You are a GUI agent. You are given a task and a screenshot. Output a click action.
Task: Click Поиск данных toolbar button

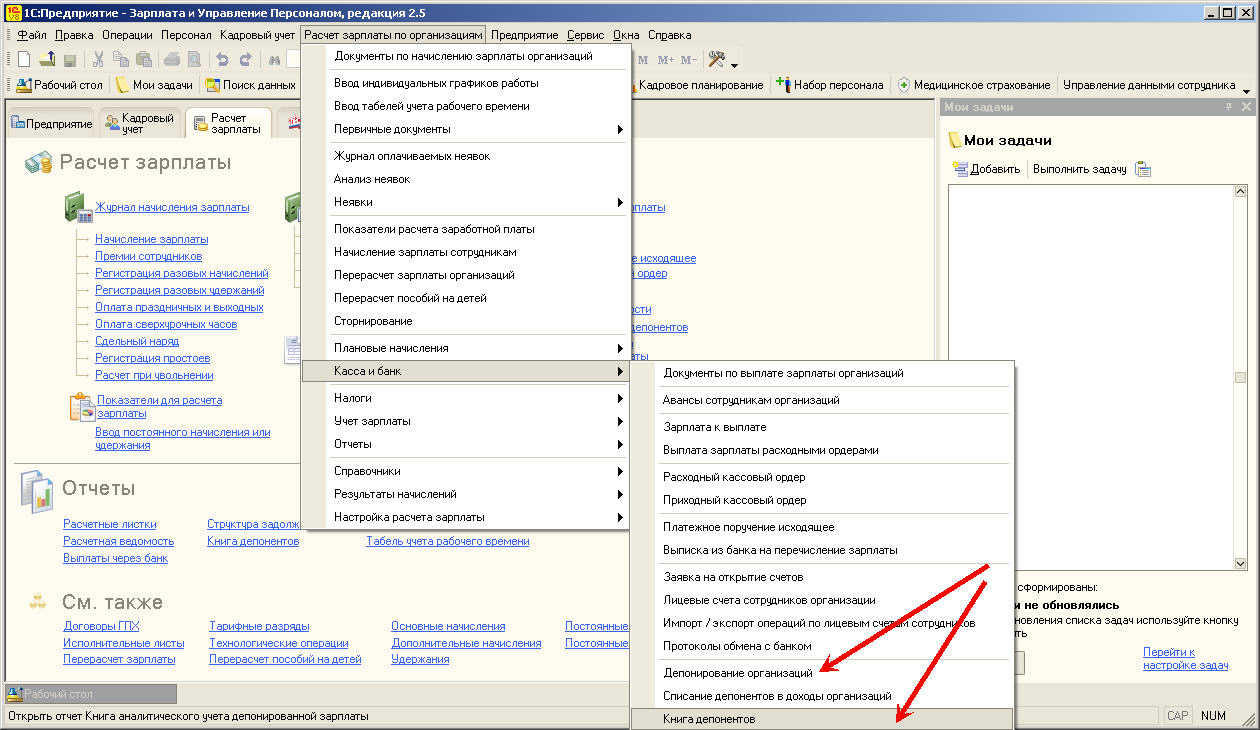pyautogui.click(x=251, y=85)
